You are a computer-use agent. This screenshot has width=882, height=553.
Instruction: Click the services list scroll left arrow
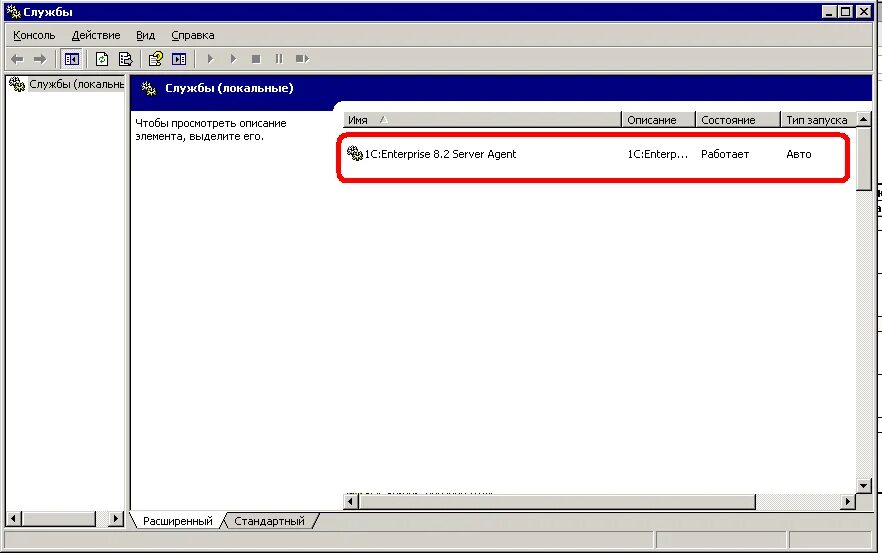pos(350,501)
